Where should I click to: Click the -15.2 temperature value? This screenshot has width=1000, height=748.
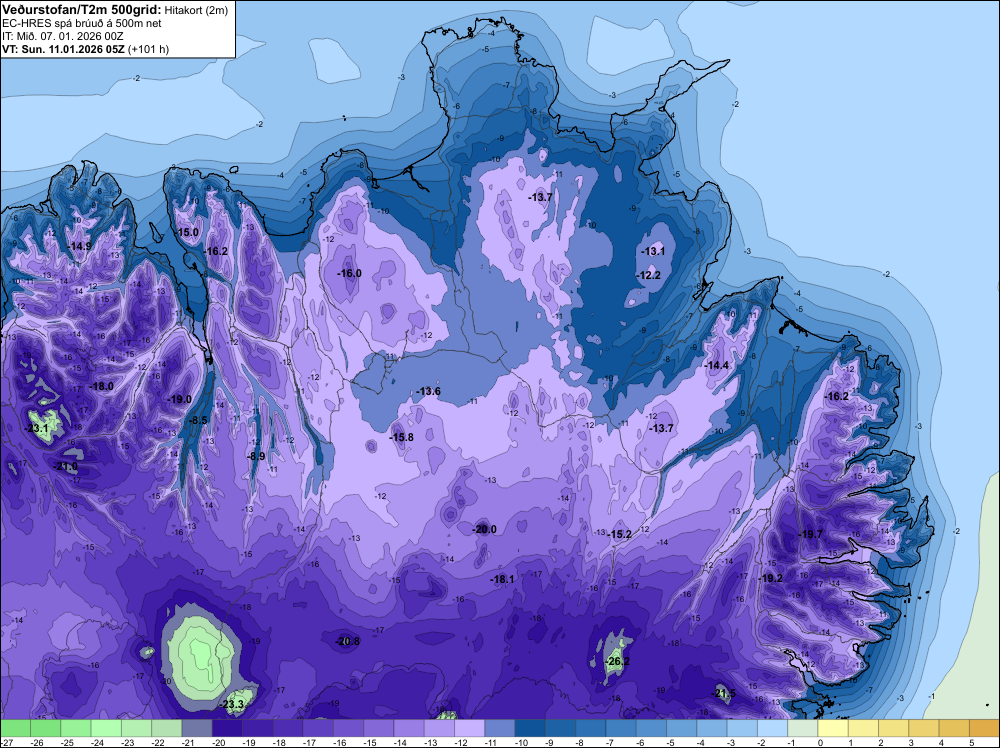coord(619,534)
